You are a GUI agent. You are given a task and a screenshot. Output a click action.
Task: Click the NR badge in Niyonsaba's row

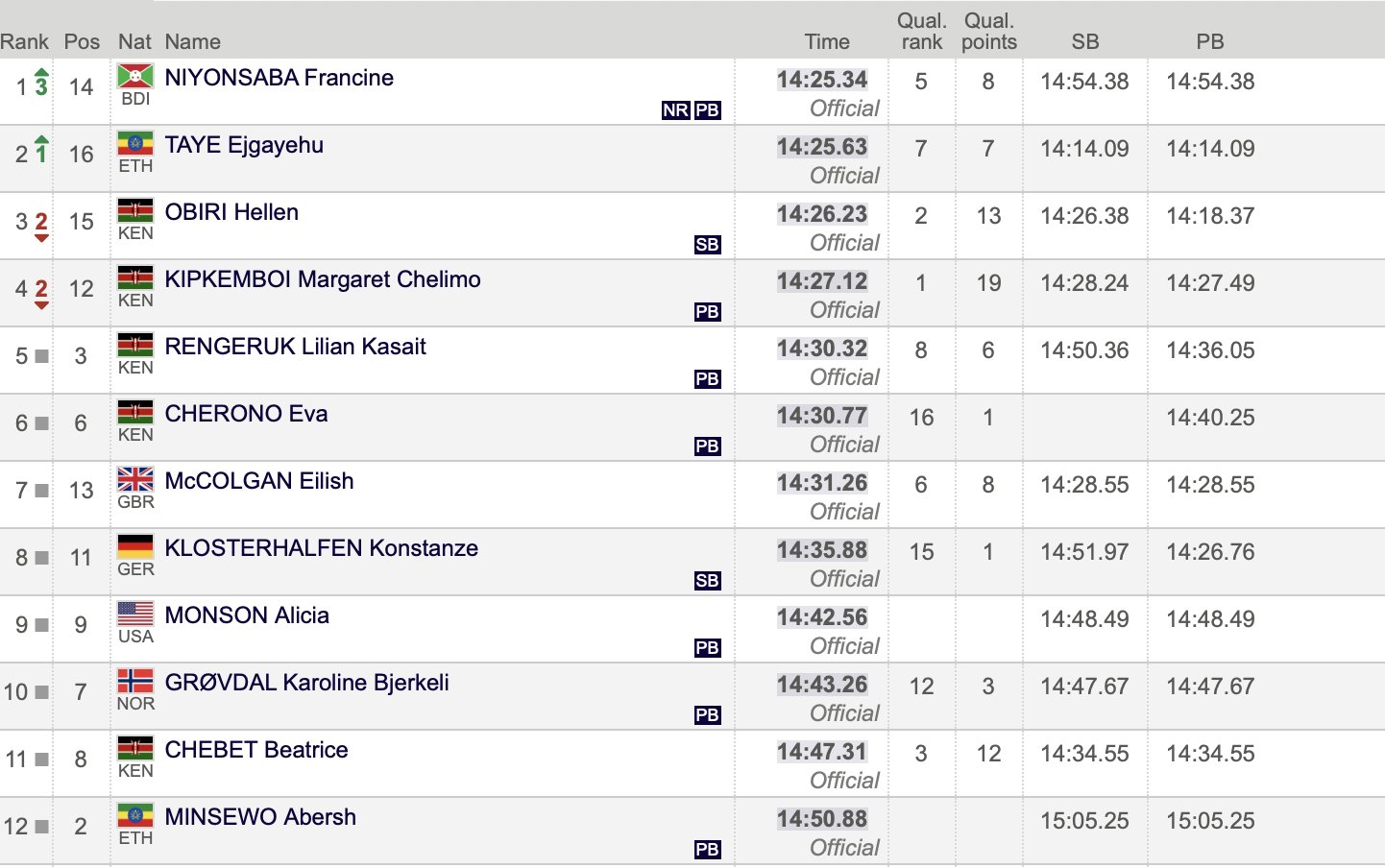tap(675, 110)
